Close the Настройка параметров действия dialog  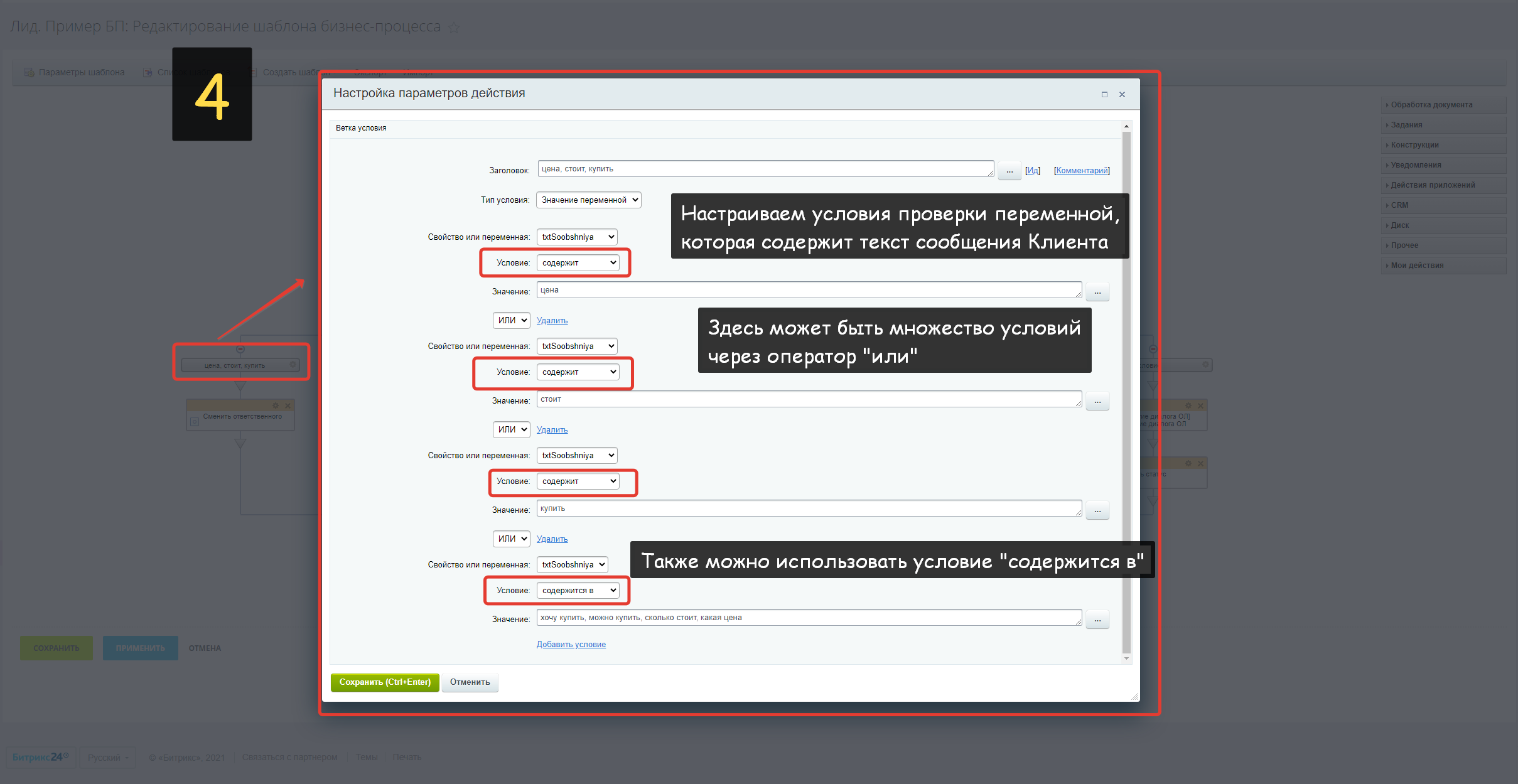click(1122, 95)
